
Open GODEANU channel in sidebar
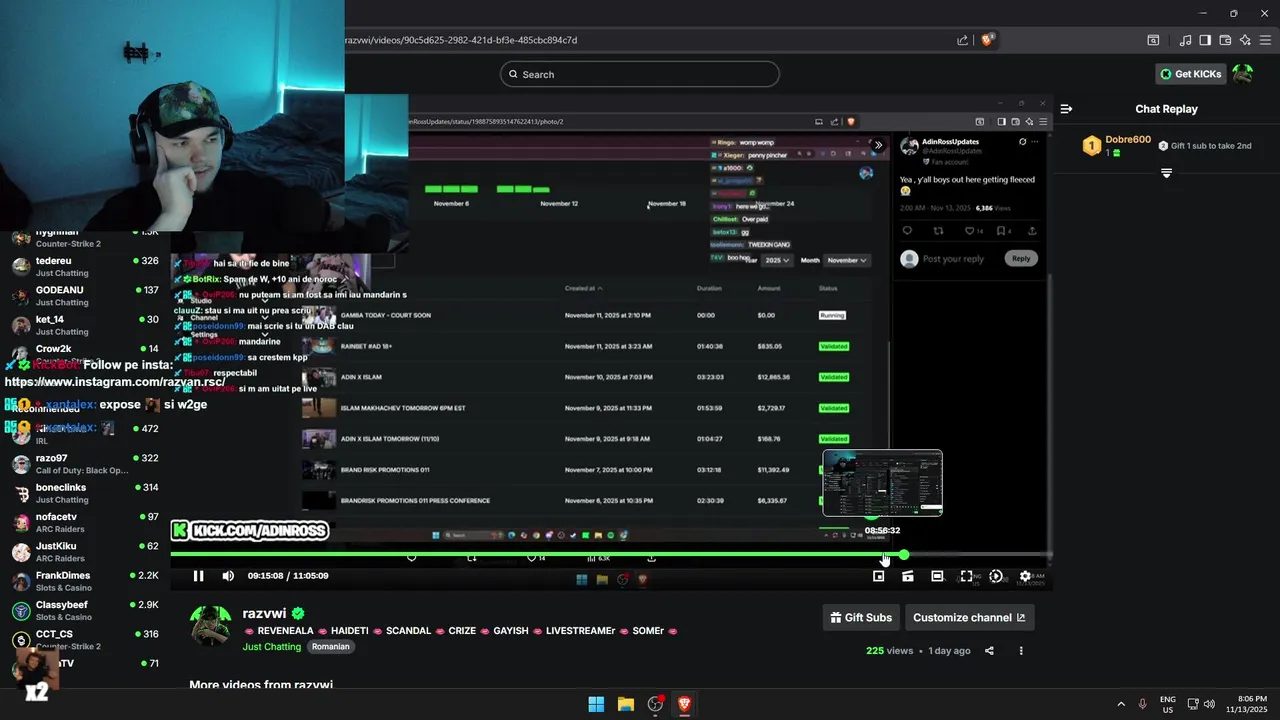pyautogui.click(x=85, y=296)
